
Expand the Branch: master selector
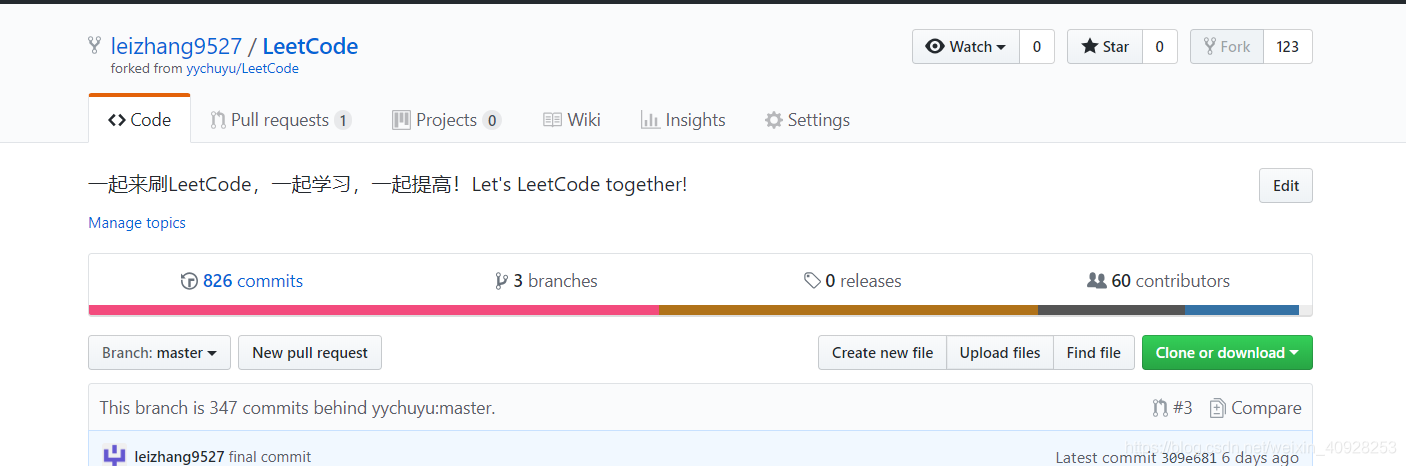[160, 353]
